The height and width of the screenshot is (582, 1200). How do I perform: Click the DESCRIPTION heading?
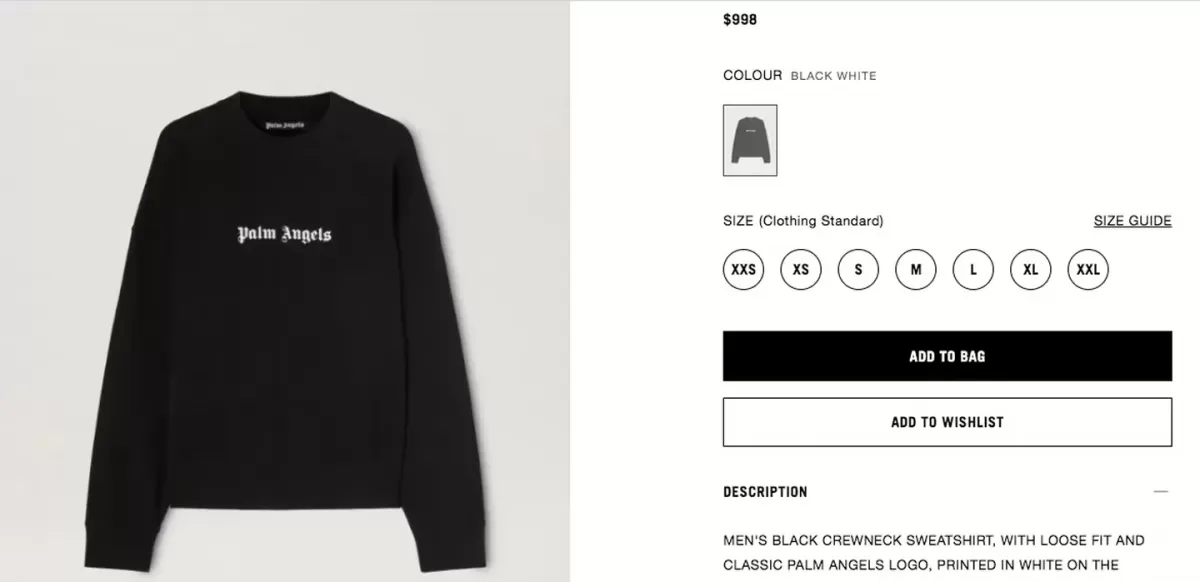[765, 492]
